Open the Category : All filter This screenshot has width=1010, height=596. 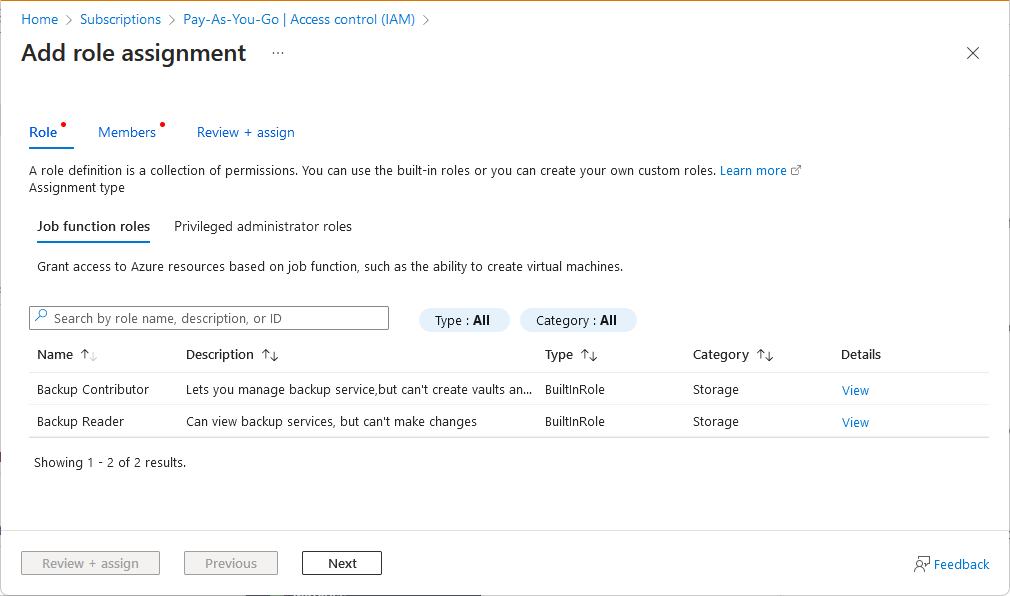578,320
